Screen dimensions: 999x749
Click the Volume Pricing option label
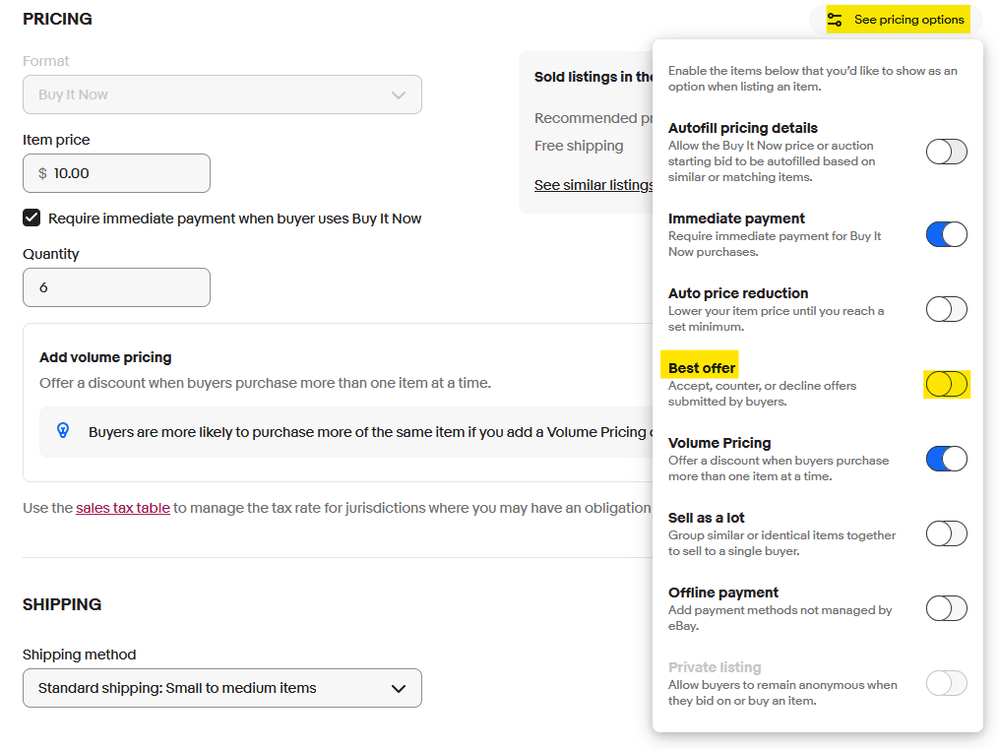coord(720,443)
